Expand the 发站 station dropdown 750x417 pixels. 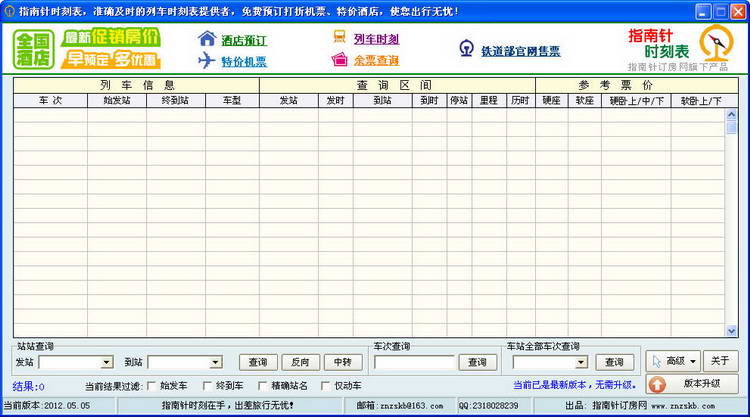(107, 362)
